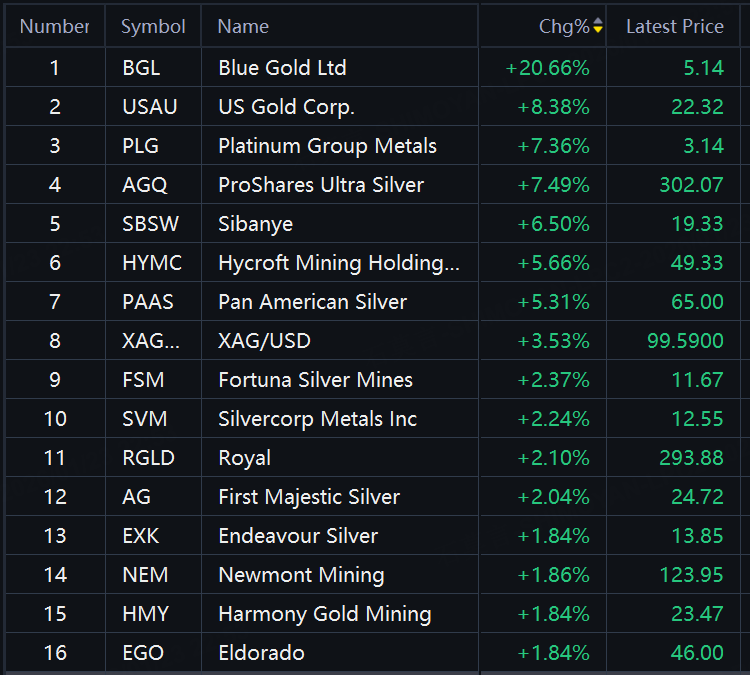Click the Number column header

(55, 27)
